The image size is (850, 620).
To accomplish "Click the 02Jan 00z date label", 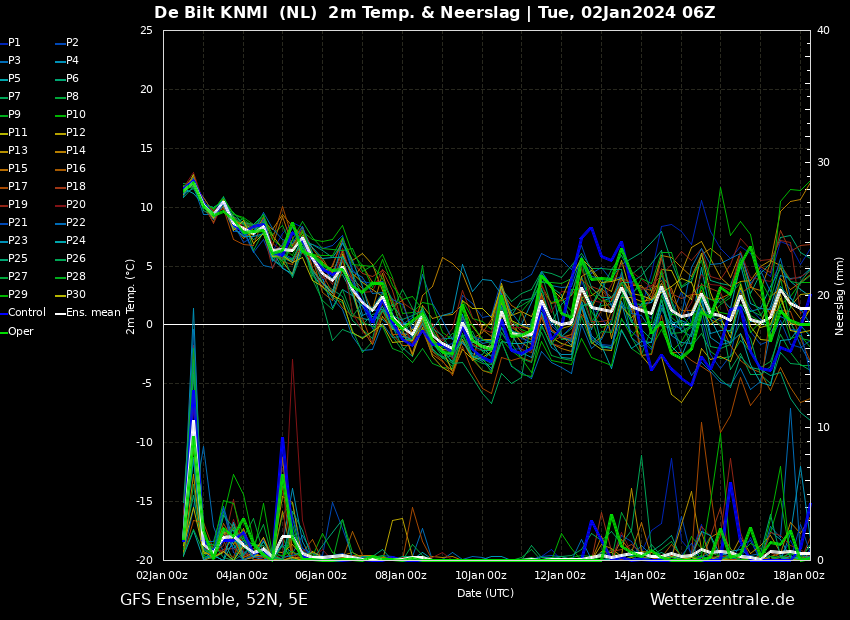I will [162, 575].
